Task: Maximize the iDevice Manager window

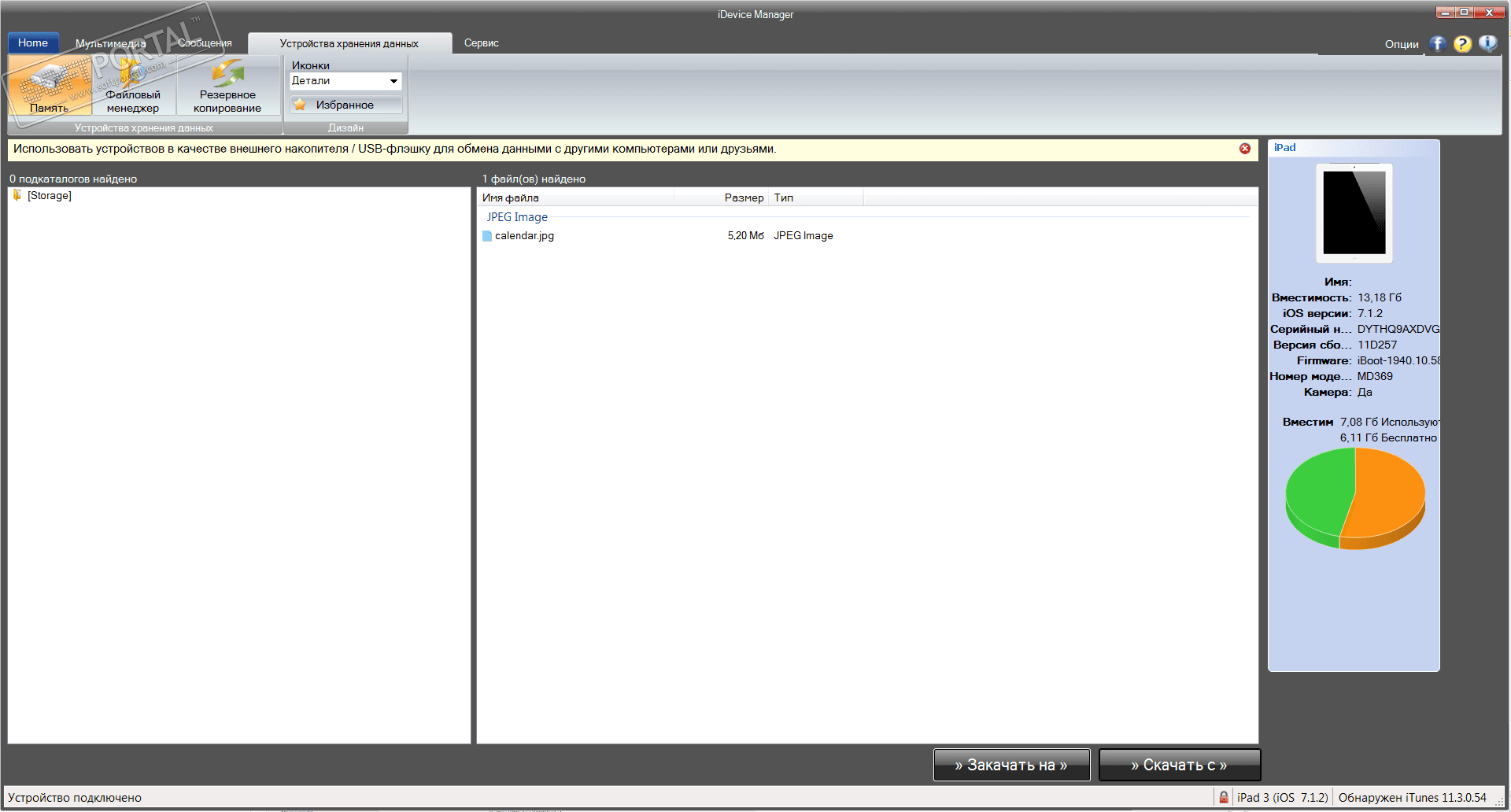Action: [1464, 13]
